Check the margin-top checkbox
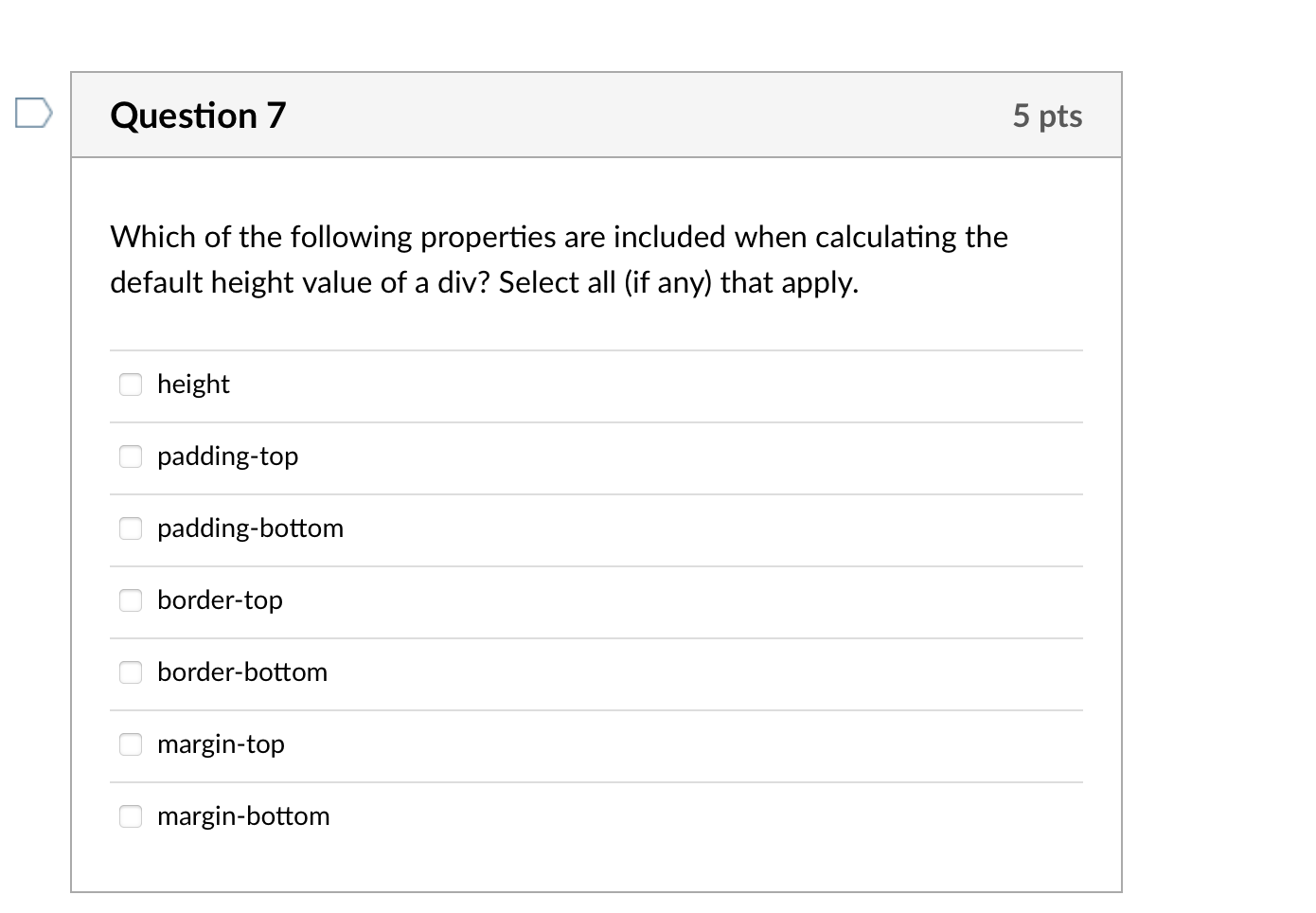This screenshot has width=1316, height=913. tap(130, 744)
